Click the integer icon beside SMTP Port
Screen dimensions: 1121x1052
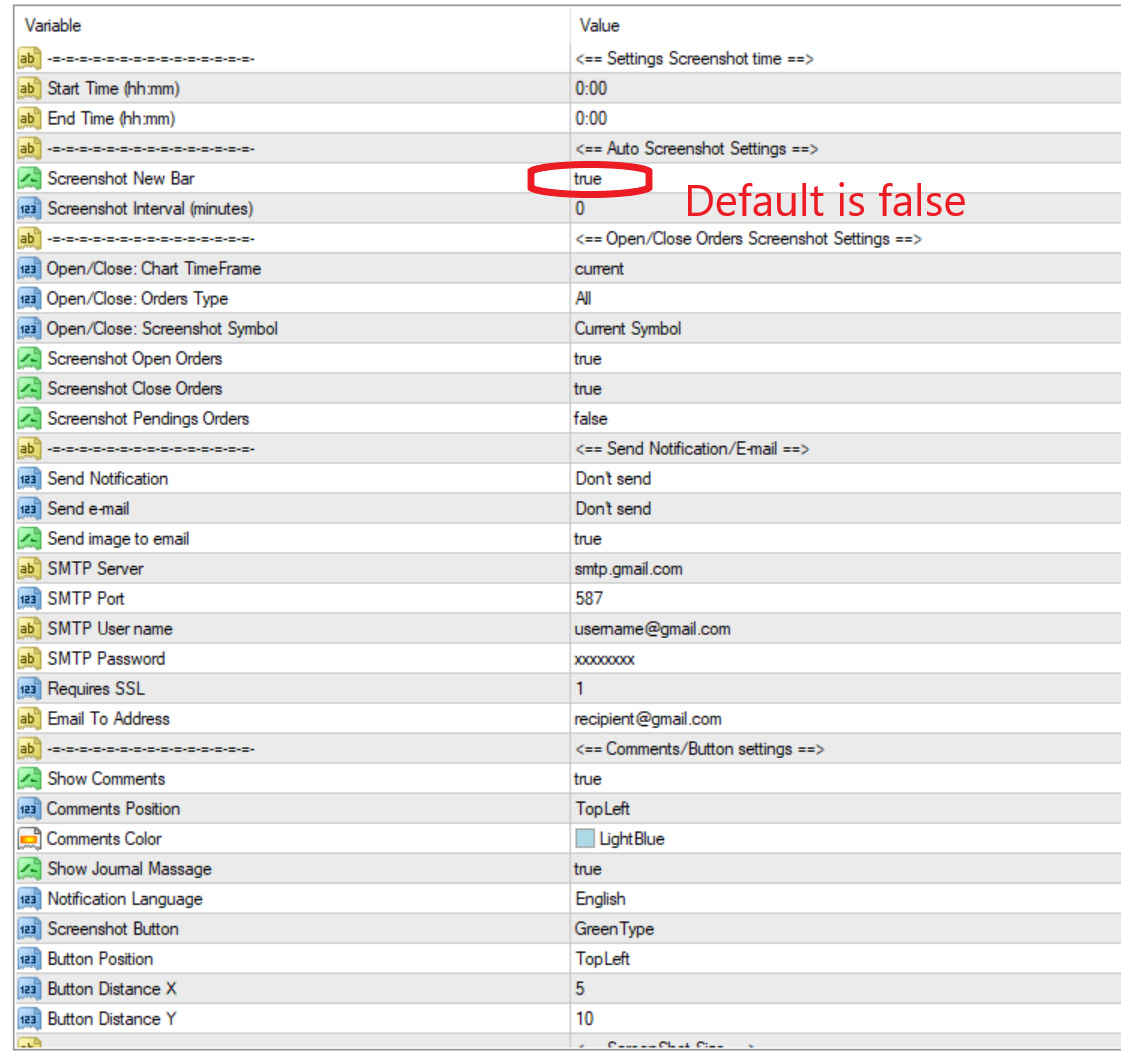29,599
